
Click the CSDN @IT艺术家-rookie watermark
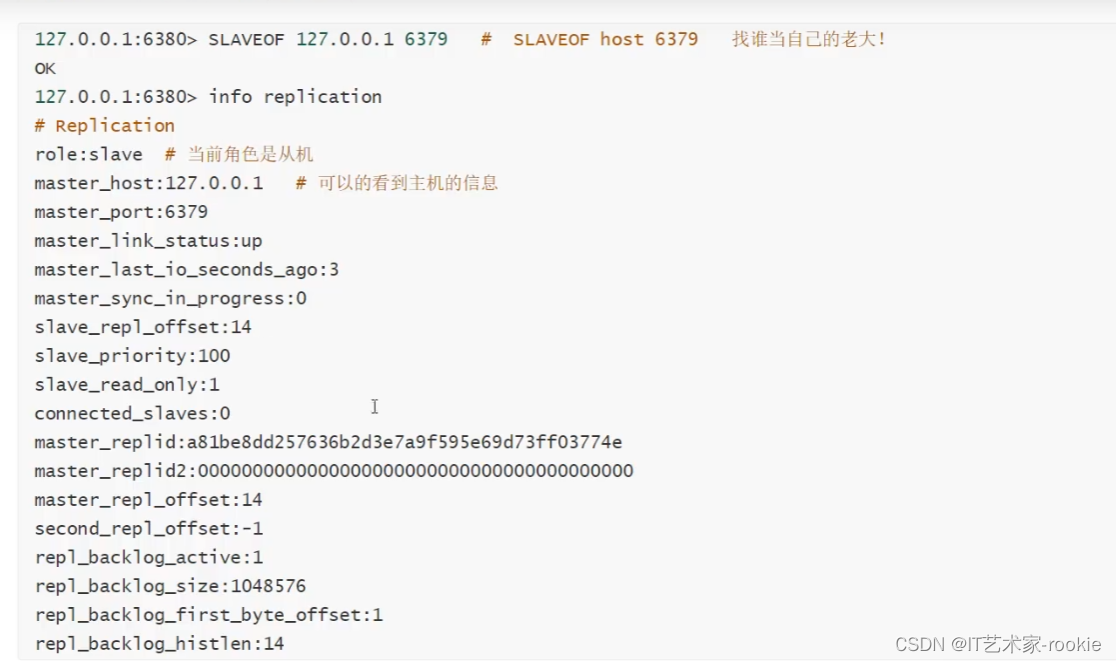coord(998,644)
